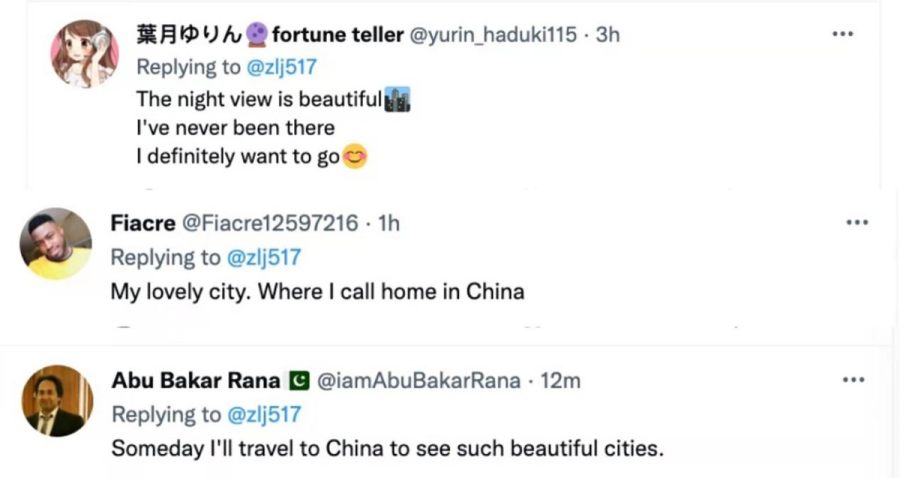Click the 1h timestamp on Fiacre's reply
The height and width of the screenshot is (478, 900).
point(388,223)
